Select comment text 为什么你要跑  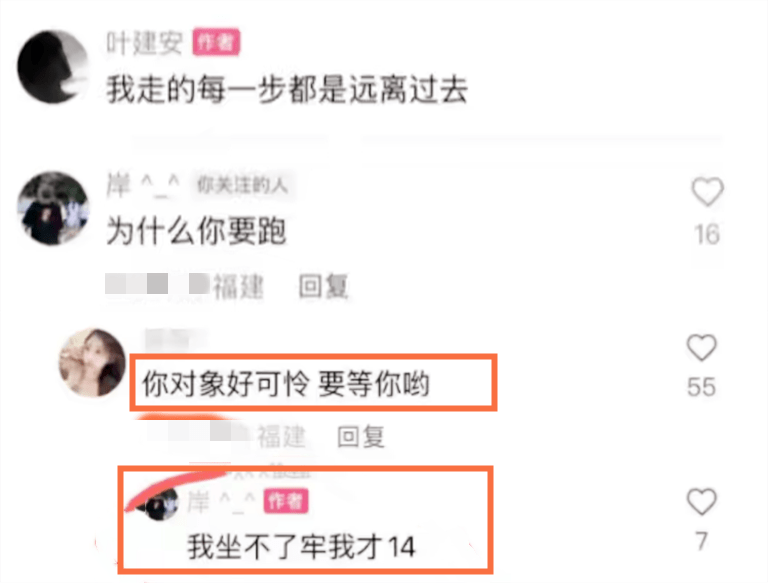point(196,231)
